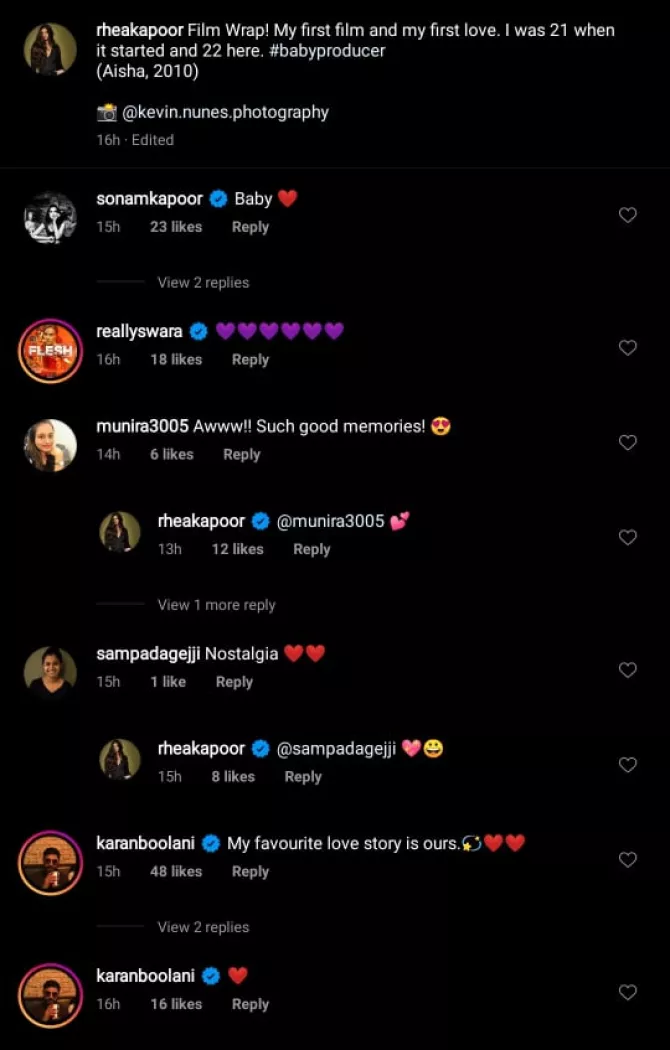Open sampadagejji's profile avatar
Screen dimensions: 670x1050
tap(50, 672)
